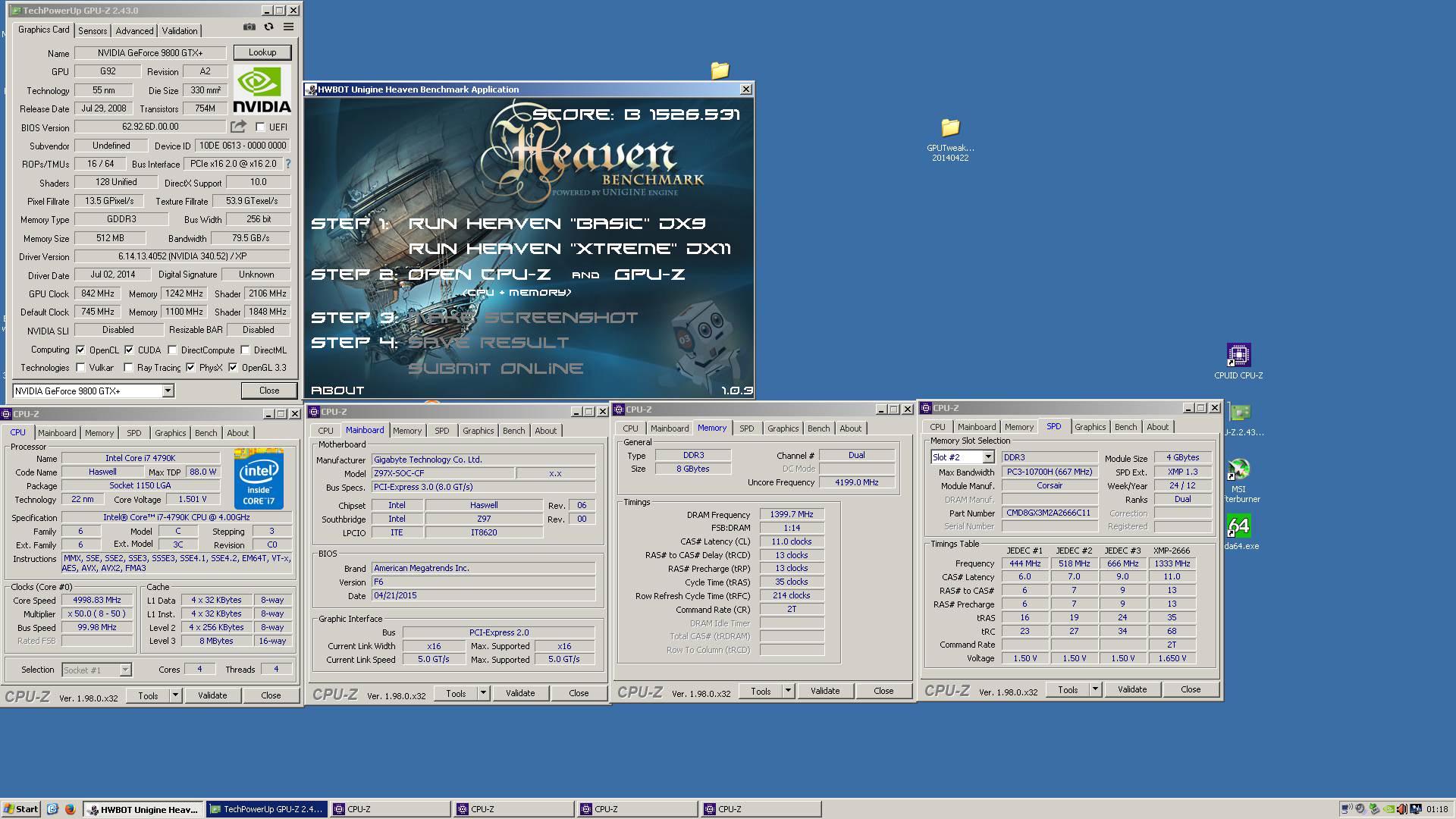This screenshot has width=1456, height=819.
Task: Toggle the OpenCL checkbox
Action: click(80, 350)
